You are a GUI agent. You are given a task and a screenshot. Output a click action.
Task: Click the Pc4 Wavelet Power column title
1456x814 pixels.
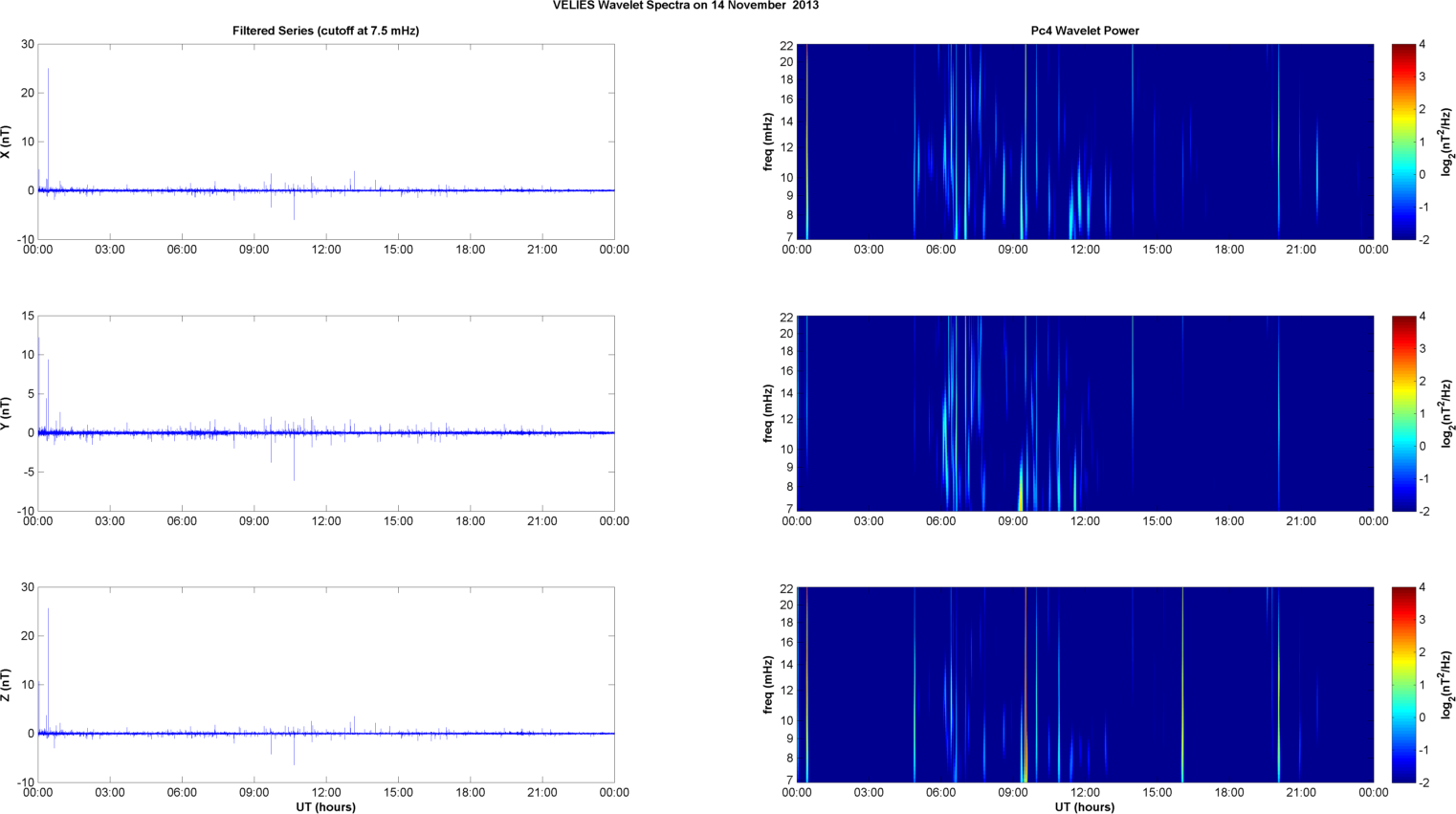[1084, 31]
